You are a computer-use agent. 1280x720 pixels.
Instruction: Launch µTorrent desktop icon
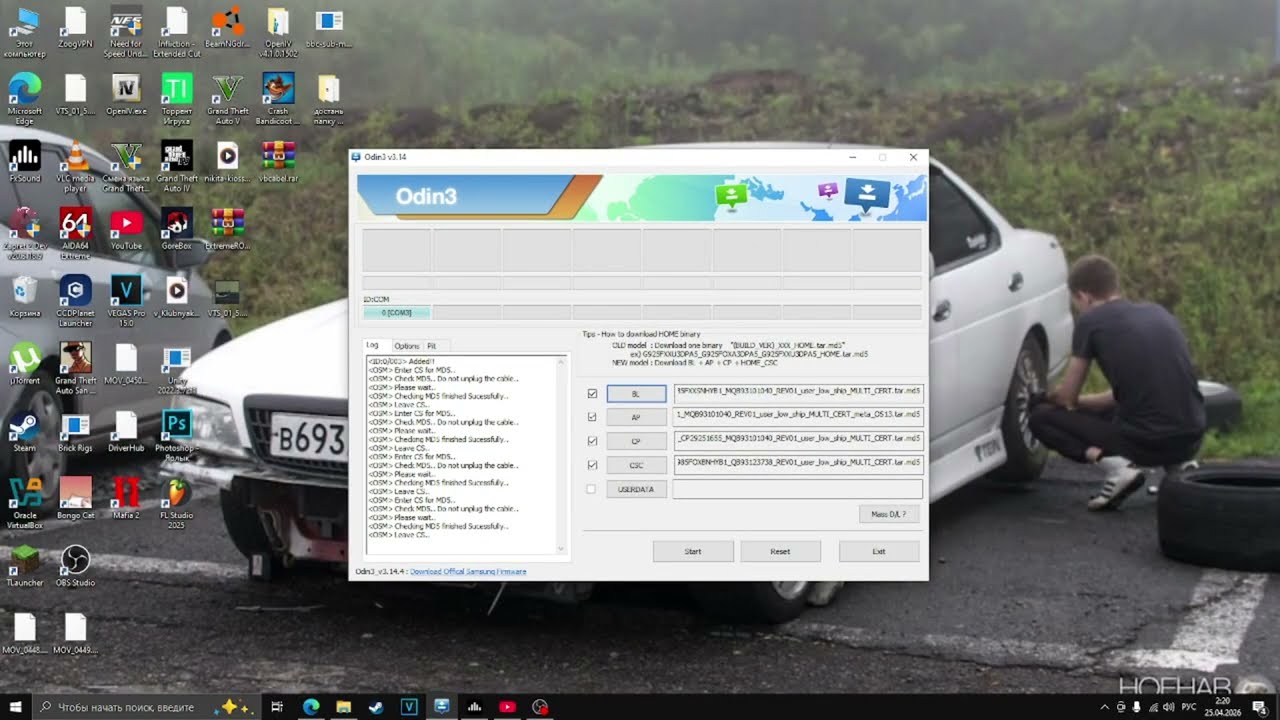tap(24, 364)
